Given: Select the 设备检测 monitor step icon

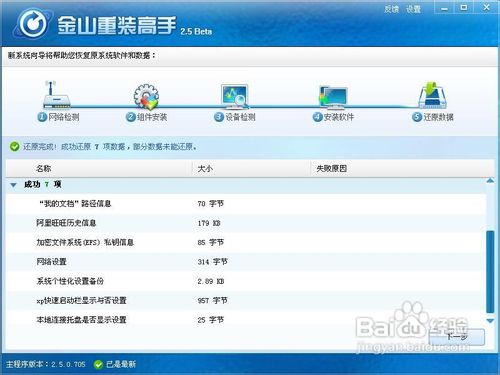Looking at the screenshot, I should pyautogui.click(x=235, y=97).
